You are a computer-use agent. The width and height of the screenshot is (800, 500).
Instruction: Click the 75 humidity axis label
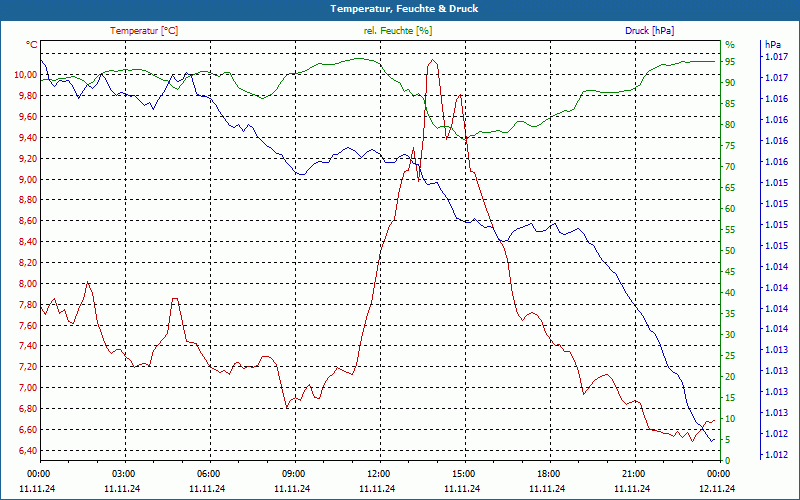pos(730,146)
